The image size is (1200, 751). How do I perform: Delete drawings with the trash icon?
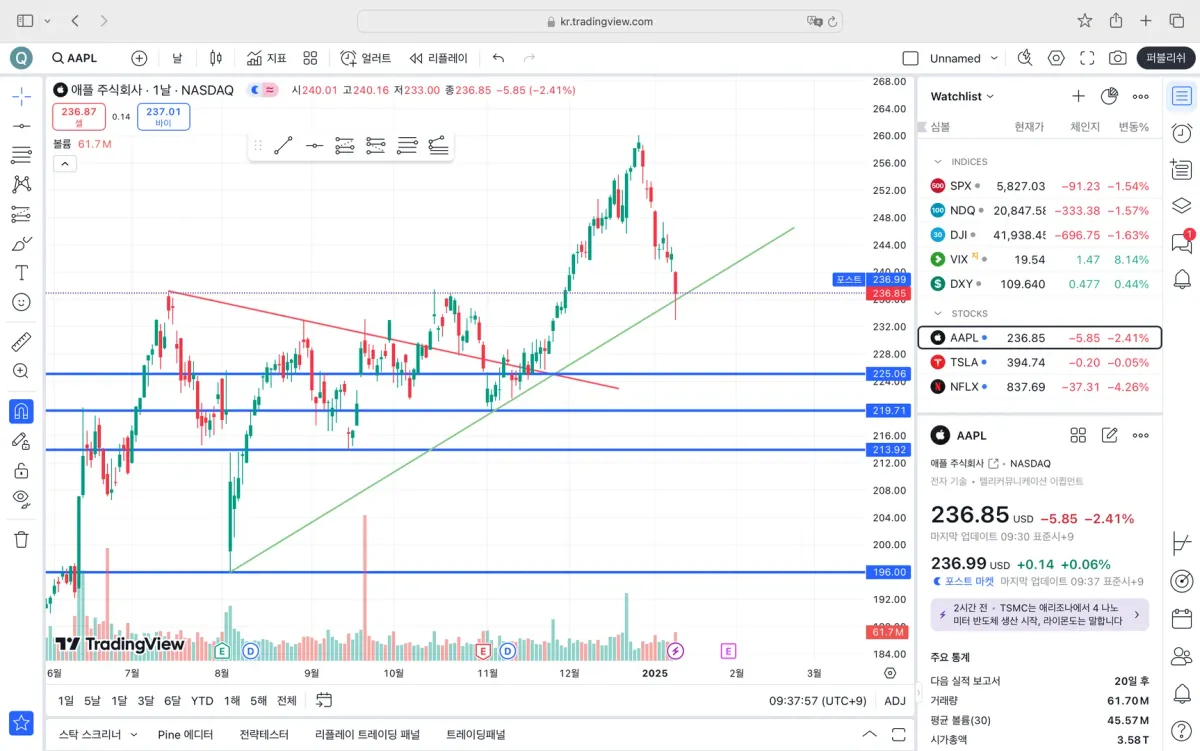click(21, 539)
